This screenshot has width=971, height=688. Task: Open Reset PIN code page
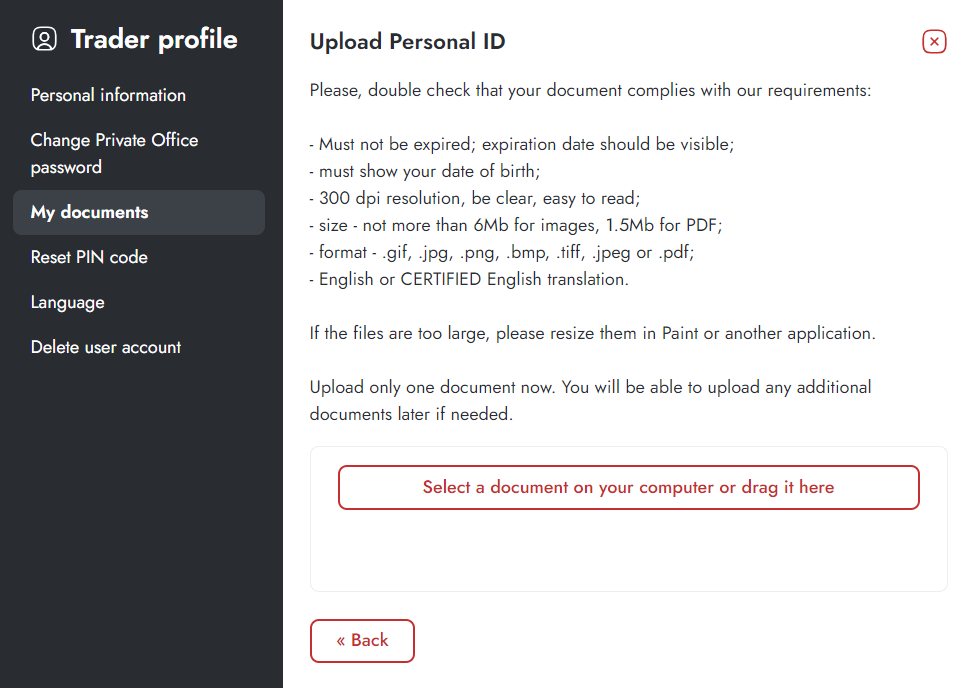coord(89,257)
